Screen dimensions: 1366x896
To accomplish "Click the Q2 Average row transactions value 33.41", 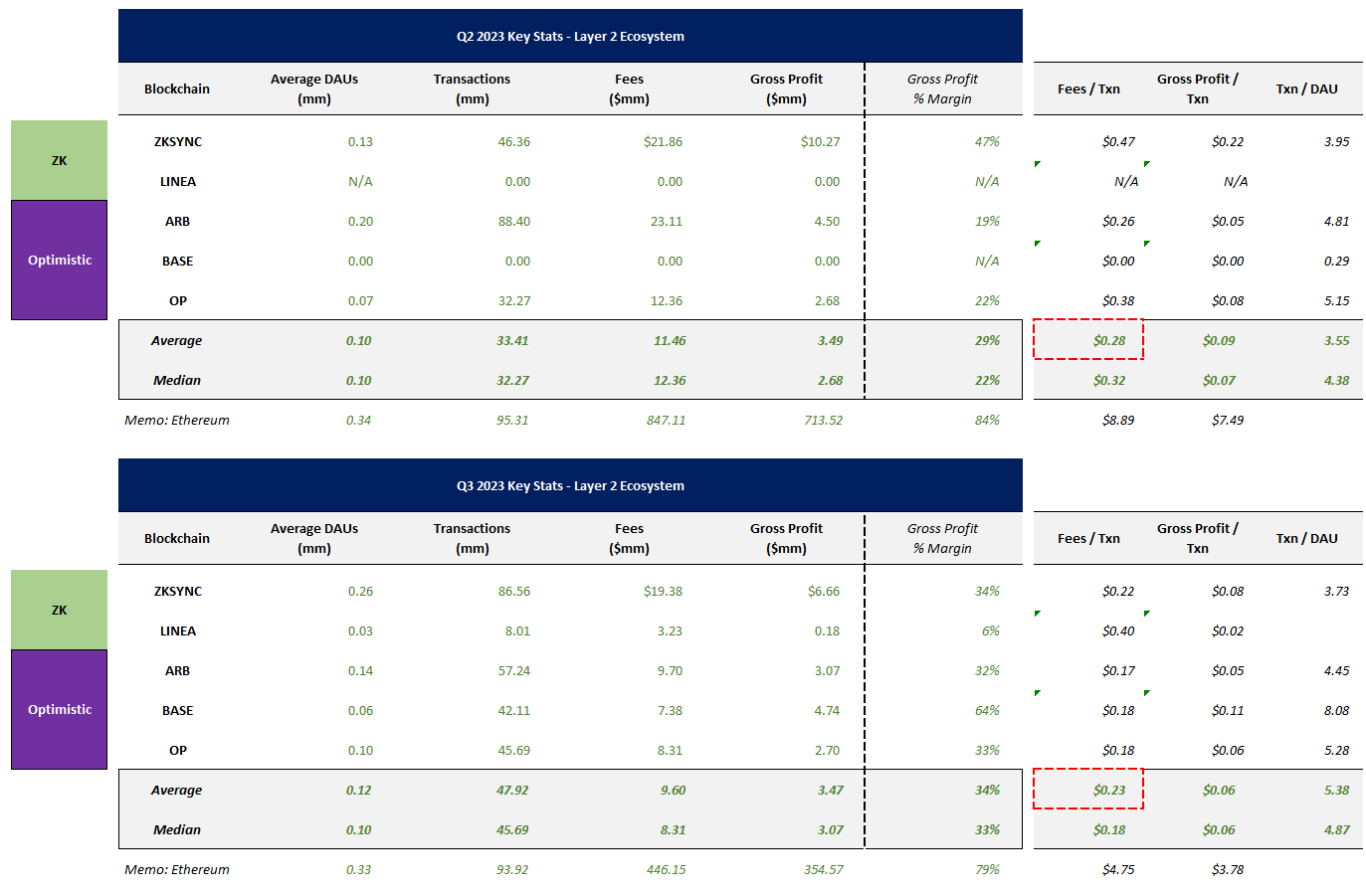I will coord(512,340).
